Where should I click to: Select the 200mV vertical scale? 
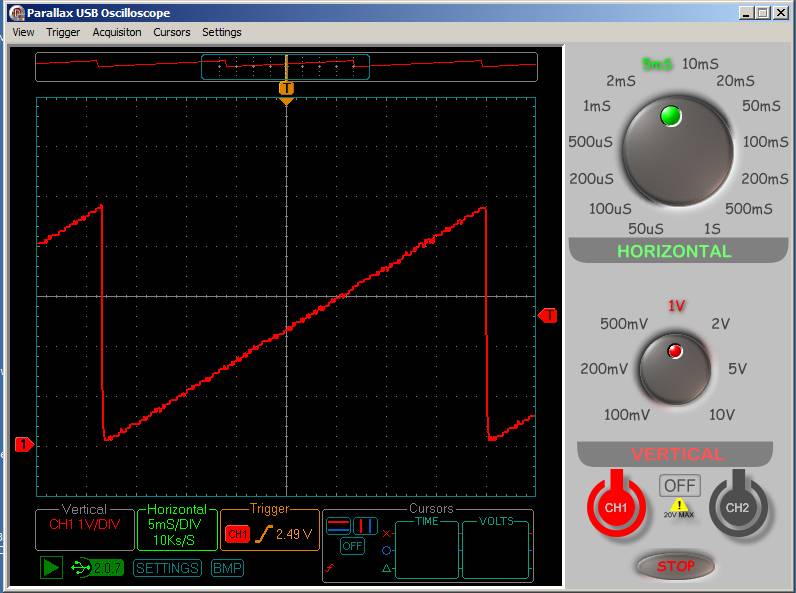(x=604, y=369)
